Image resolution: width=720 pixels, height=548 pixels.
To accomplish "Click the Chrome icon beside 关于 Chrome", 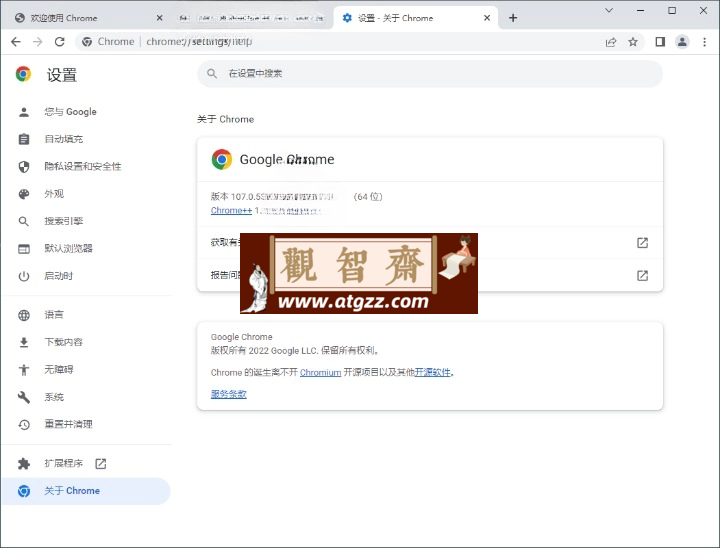I will click(x=24, y=491).
